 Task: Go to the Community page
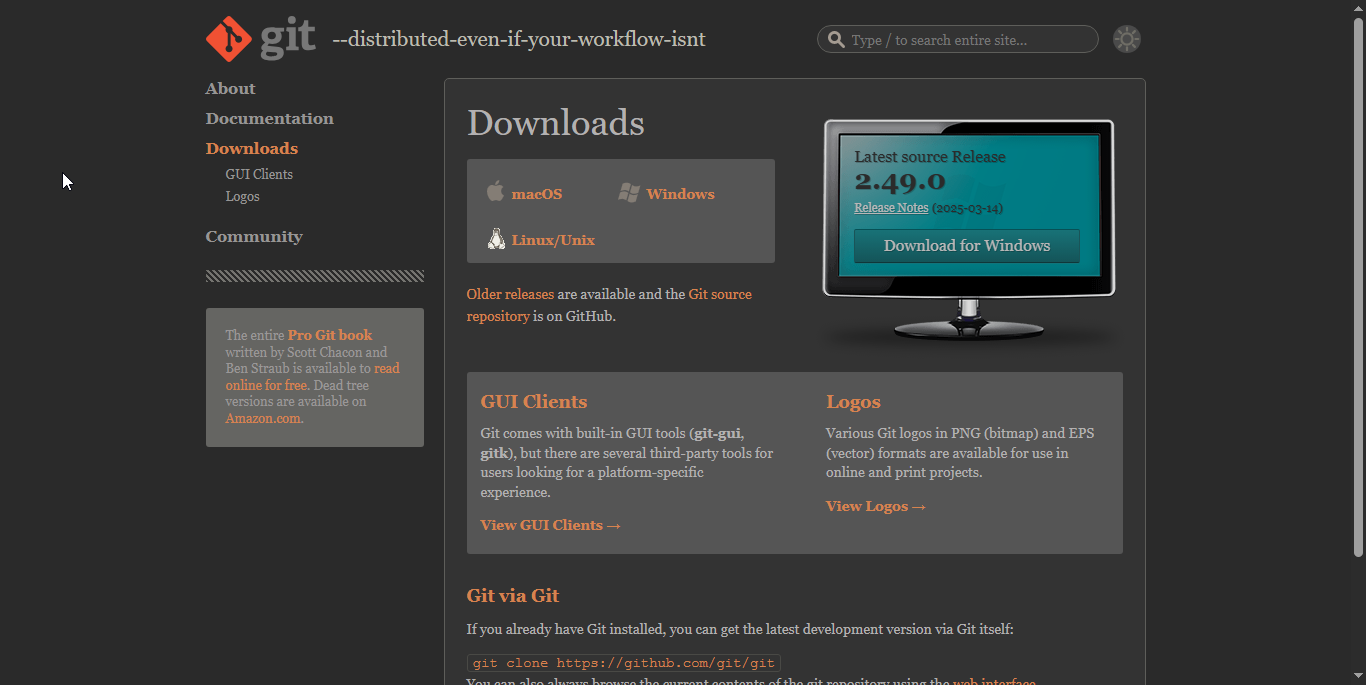(254, 237)
